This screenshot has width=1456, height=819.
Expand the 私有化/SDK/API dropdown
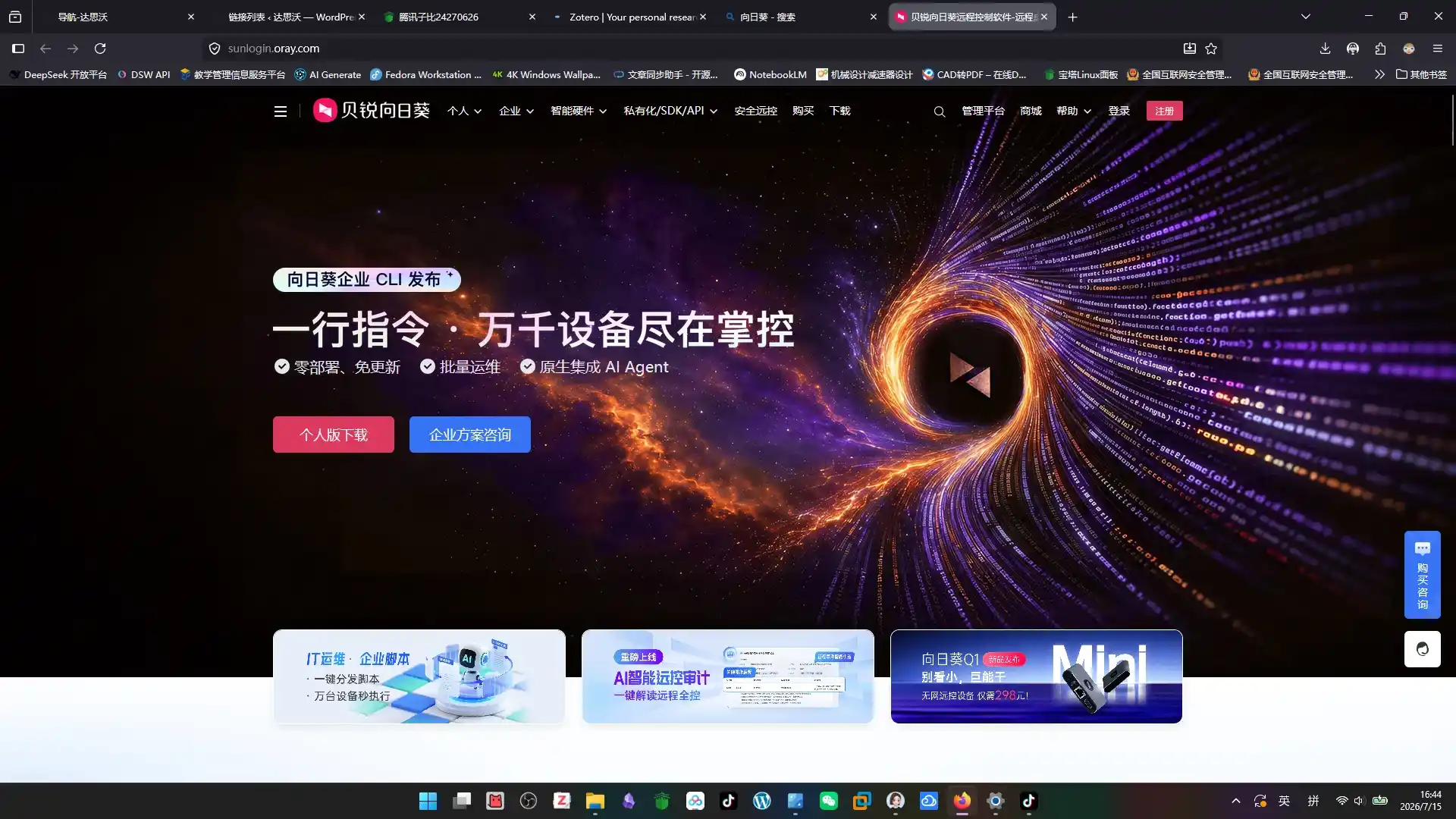[x=670, y=111]
